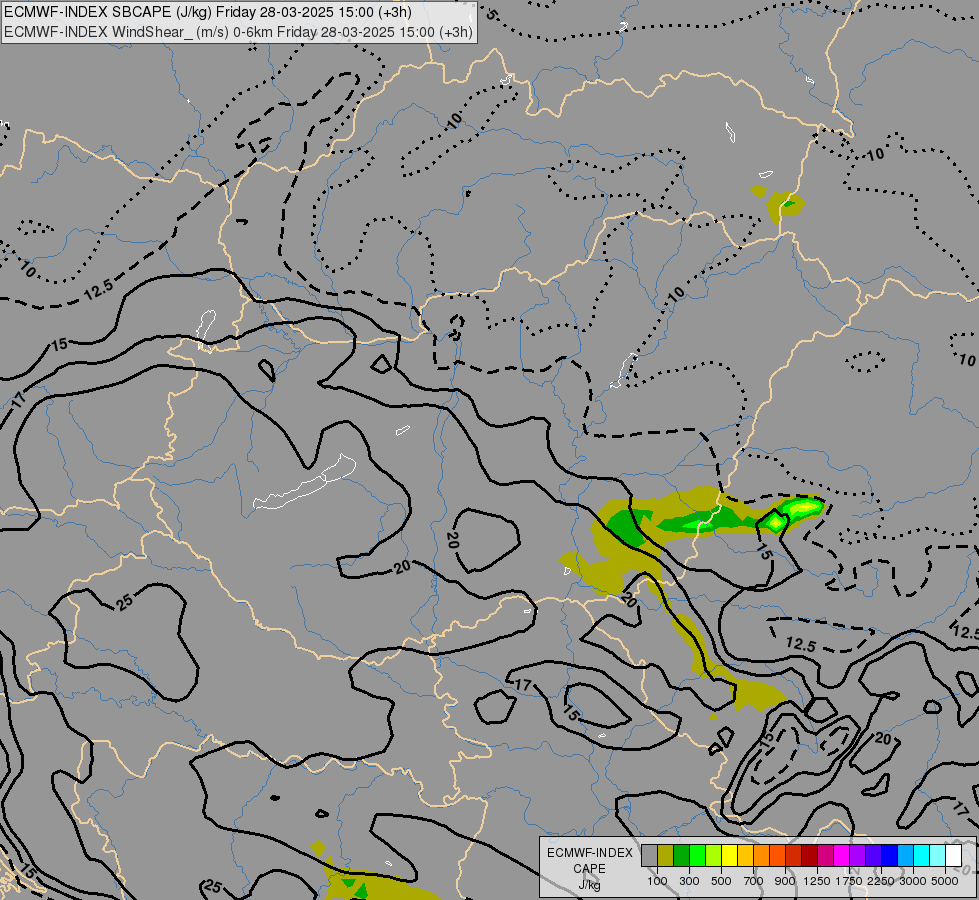Click the orange swatch right of 700
This screenshot has width=979, height=900.
[761, 856]
